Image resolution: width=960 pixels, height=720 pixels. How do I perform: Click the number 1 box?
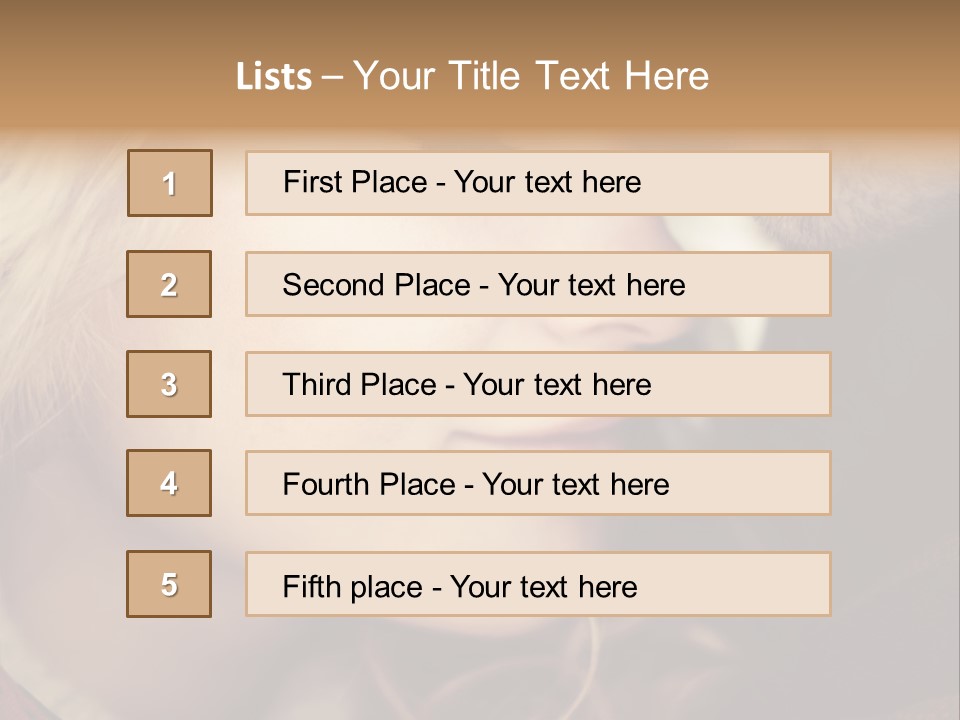click(x=170, y=183)
